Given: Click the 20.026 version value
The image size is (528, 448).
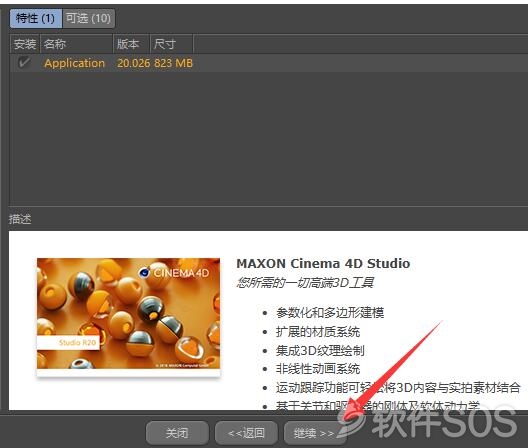Looking at the screenshot, I should (133, 63).
